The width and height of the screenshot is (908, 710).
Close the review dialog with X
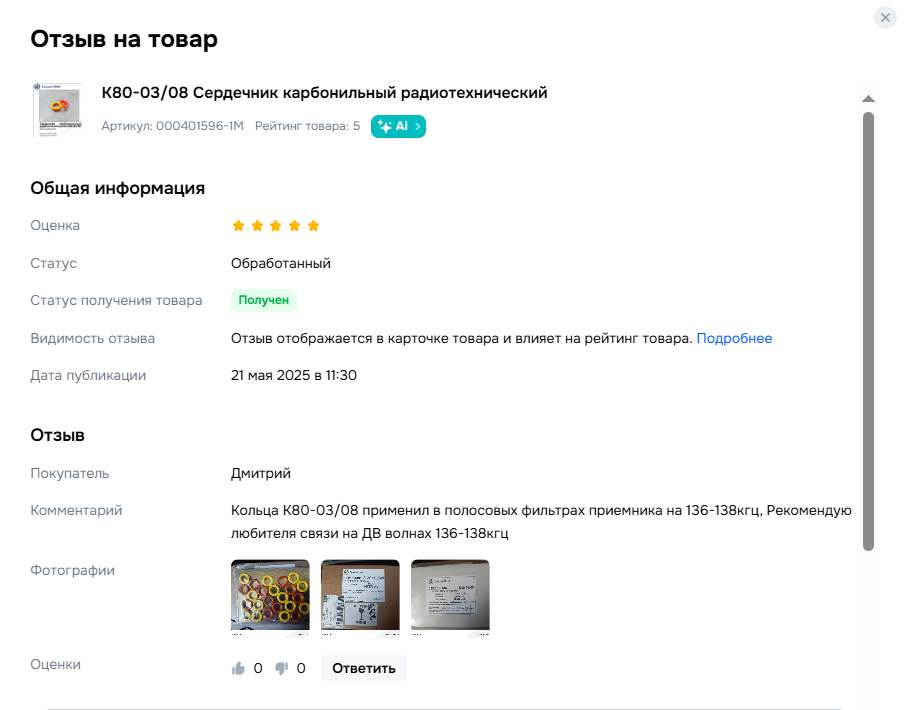click(885, 17)
